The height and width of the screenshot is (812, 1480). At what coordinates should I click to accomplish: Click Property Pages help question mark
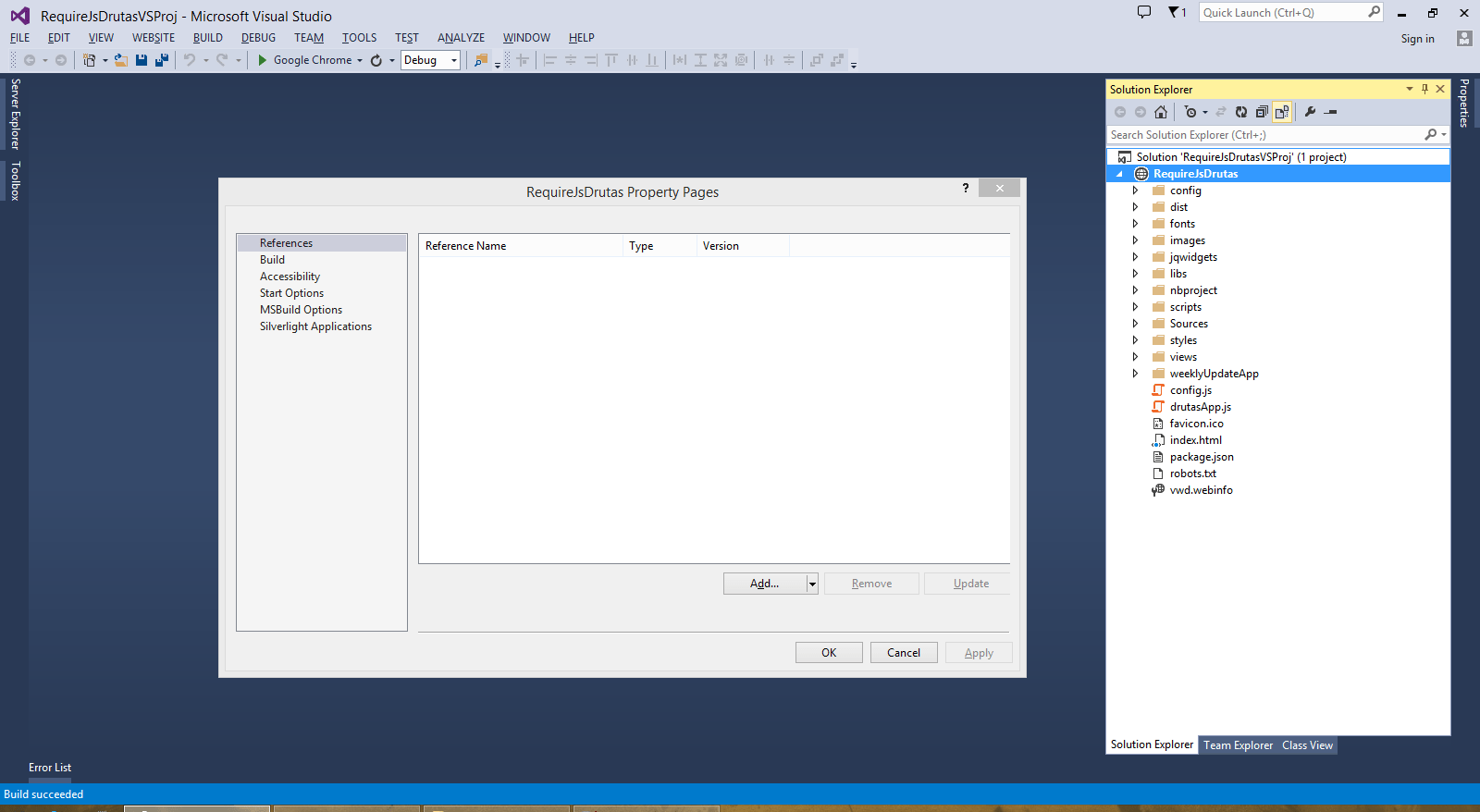tap(966, 188)
